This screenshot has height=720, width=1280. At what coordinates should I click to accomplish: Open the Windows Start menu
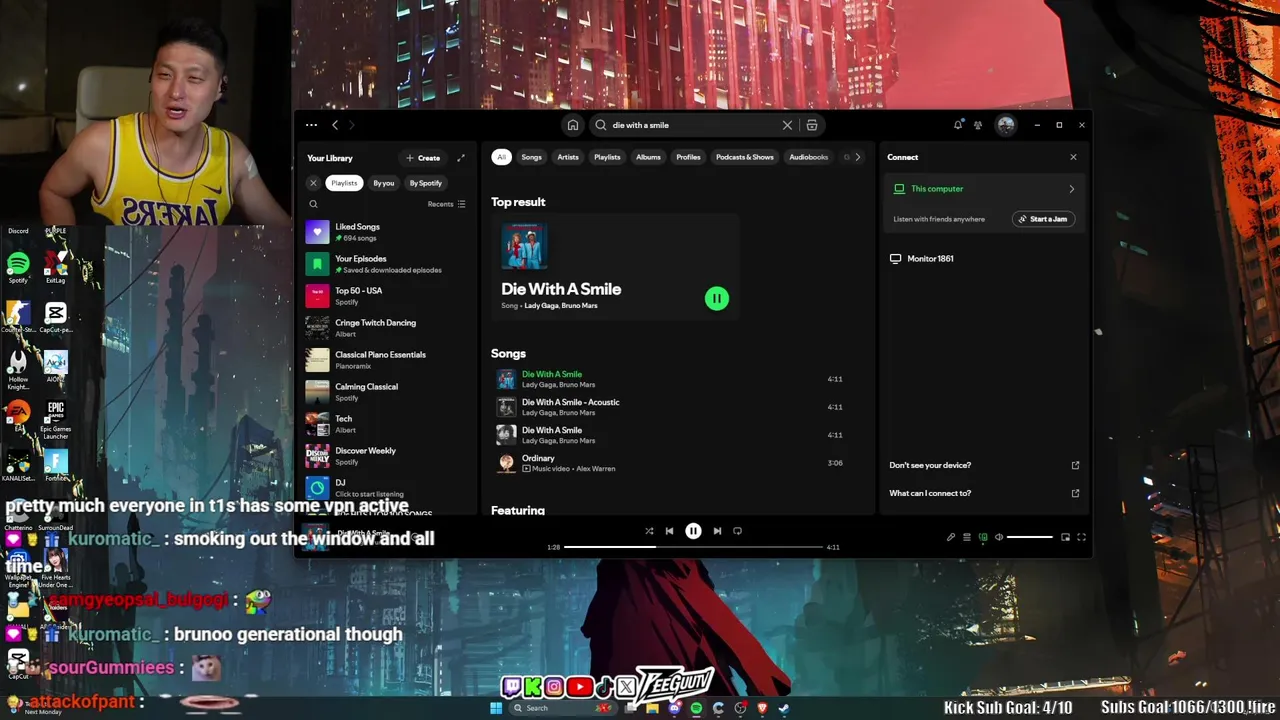pos(496,708)
